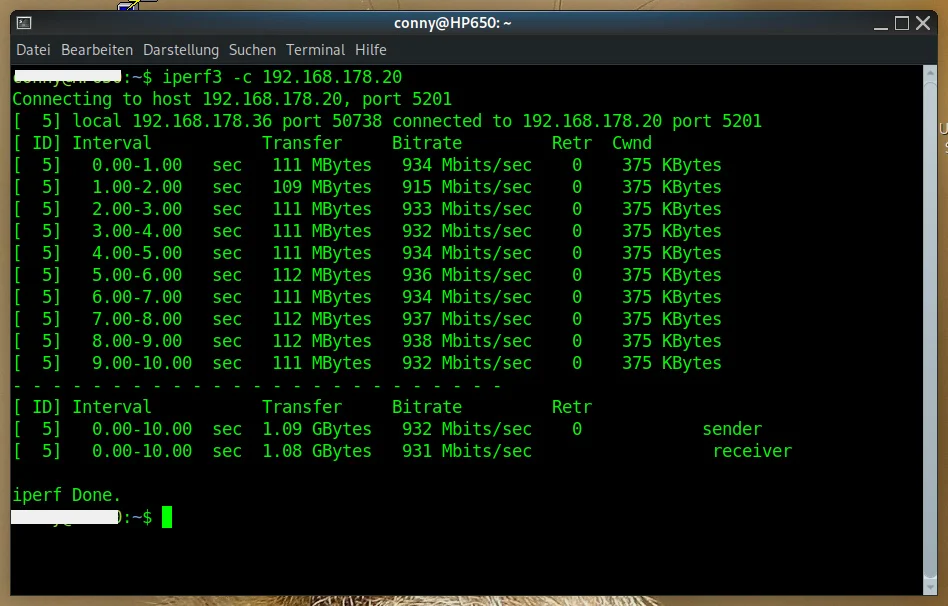Click the 937 Mbits/sec bitrate value

pos(467,319)
